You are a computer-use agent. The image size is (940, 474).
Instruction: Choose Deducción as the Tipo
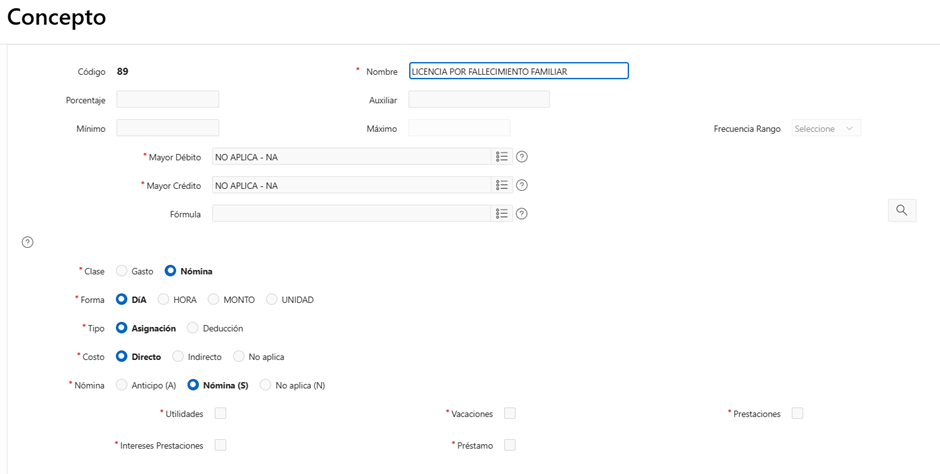pyautogui.click(x=193, y=328)
